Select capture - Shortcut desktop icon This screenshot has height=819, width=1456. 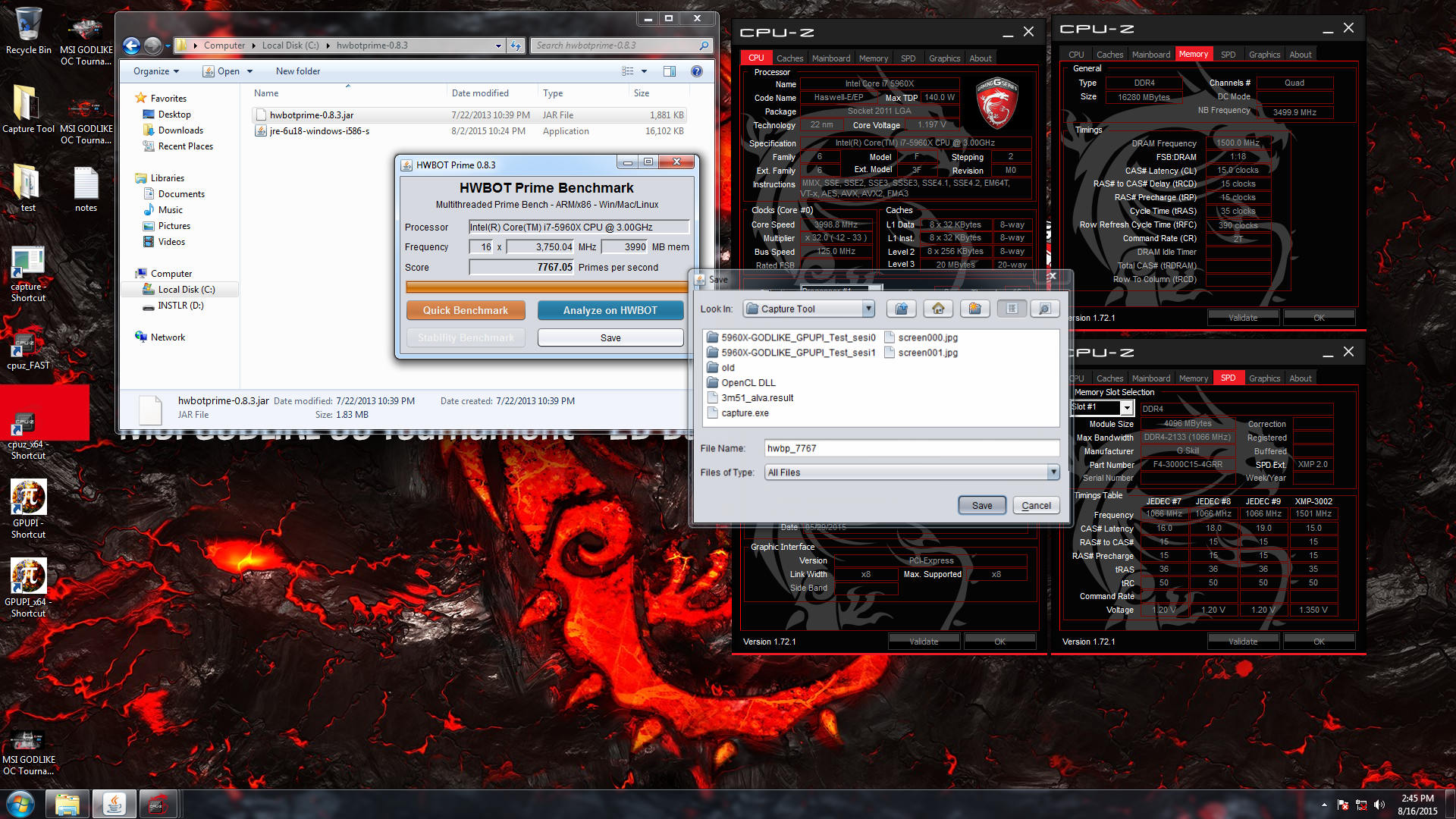coord(28,274)
